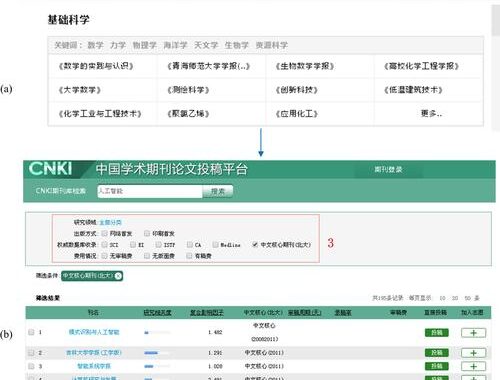Click the vertical scrollbar thumb in the top panel

click(x=496, y=20)
